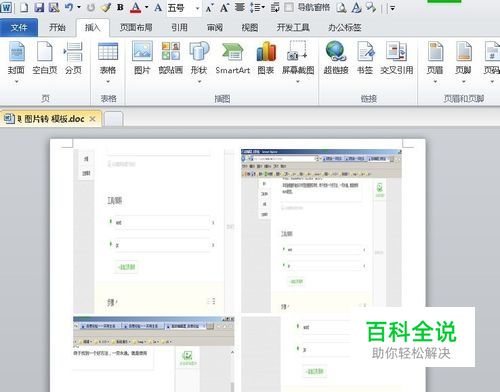Image resolution: width=500 pixels, height=392 pixels.
Task: Switch to the 视图 ribbon tab
Action: pos(250,28)
